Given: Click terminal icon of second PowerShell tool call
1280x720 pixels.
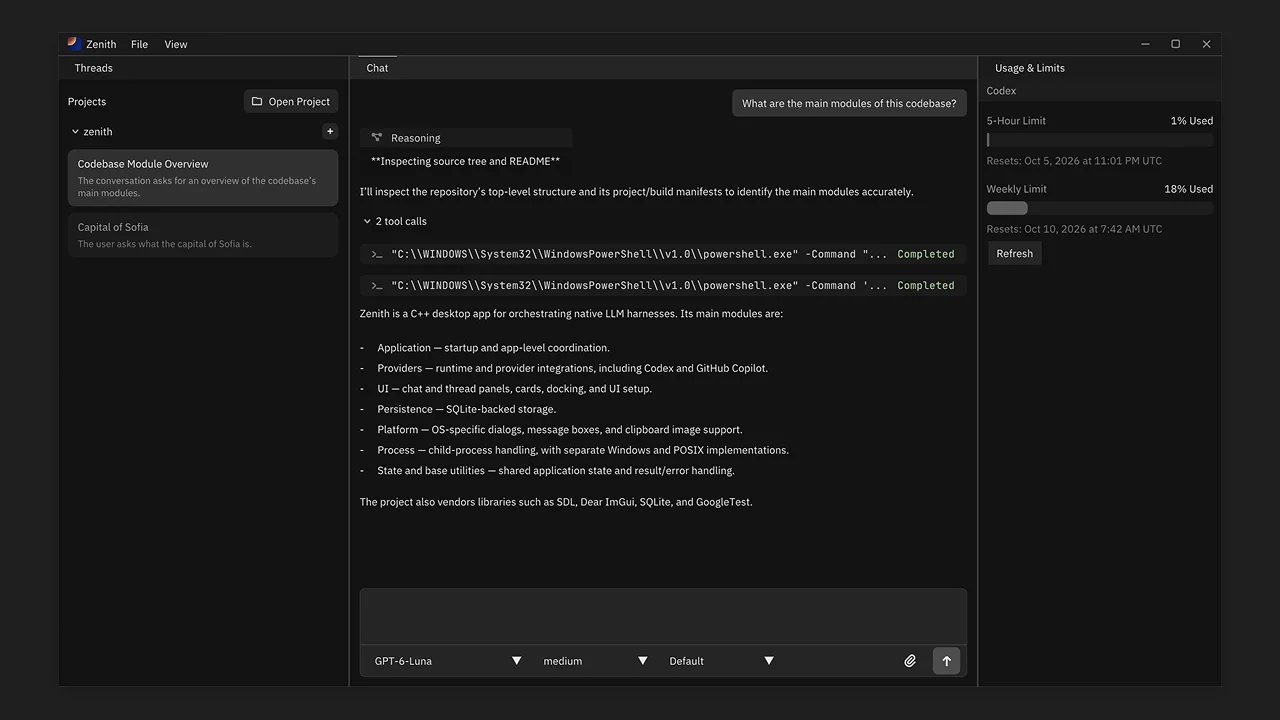Looking at the screenshot, I should click(x=377, y=285).
